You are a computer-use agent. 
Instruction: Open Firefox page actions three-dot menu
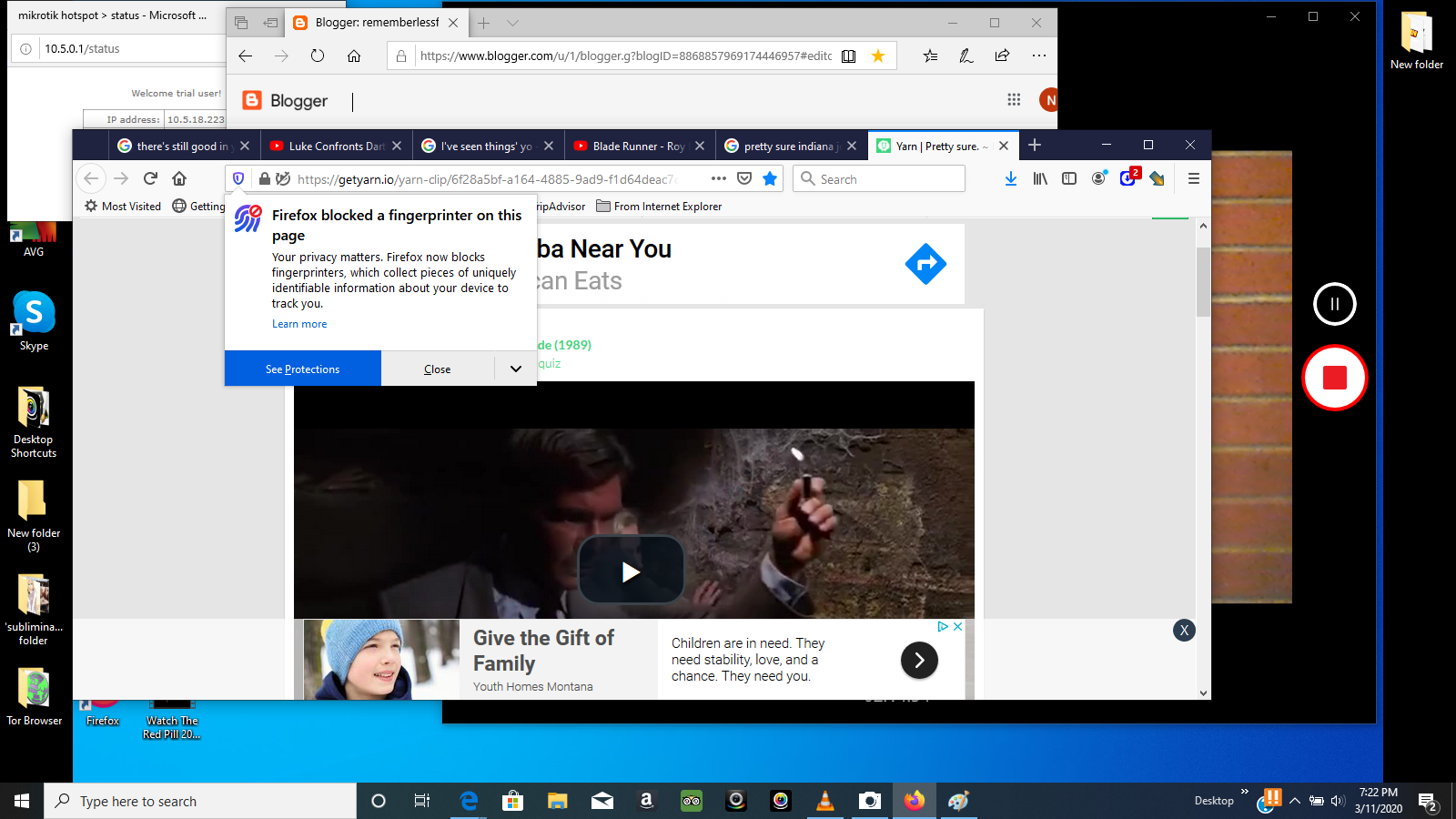click(x=719, y=178)
